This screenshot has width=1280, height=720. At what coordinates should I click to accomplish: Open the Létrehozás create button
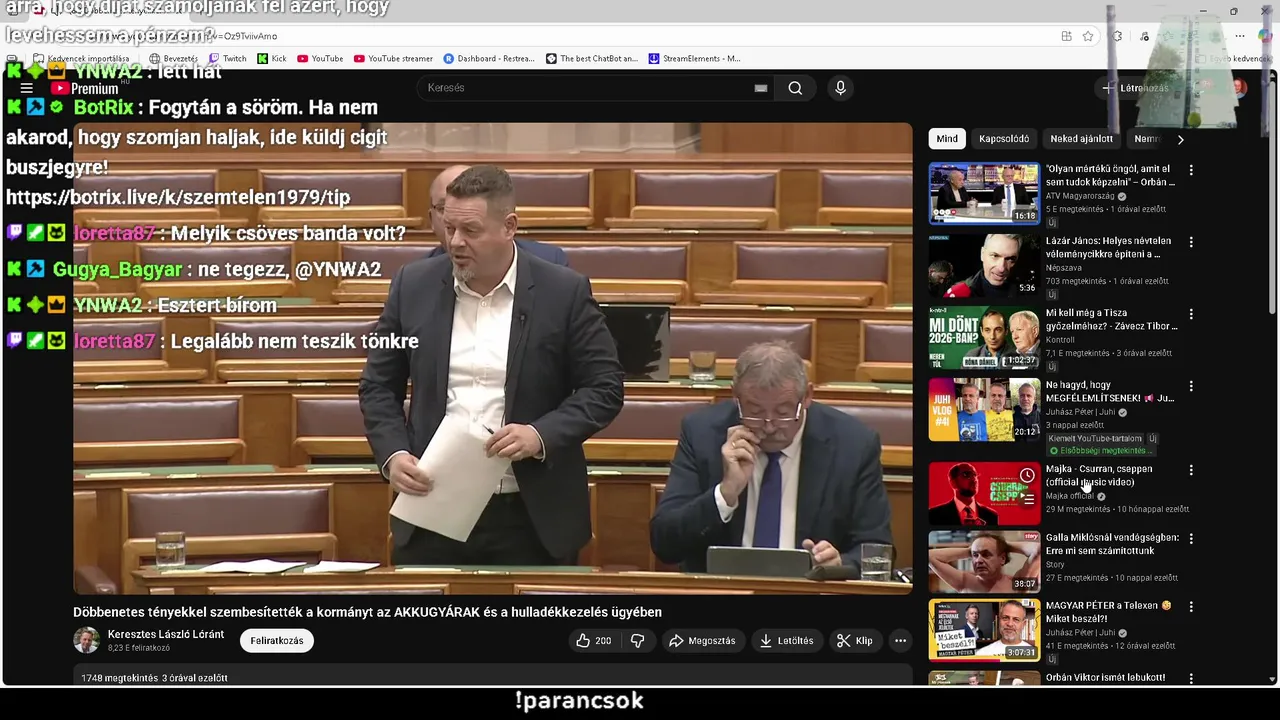[1134, 88]
